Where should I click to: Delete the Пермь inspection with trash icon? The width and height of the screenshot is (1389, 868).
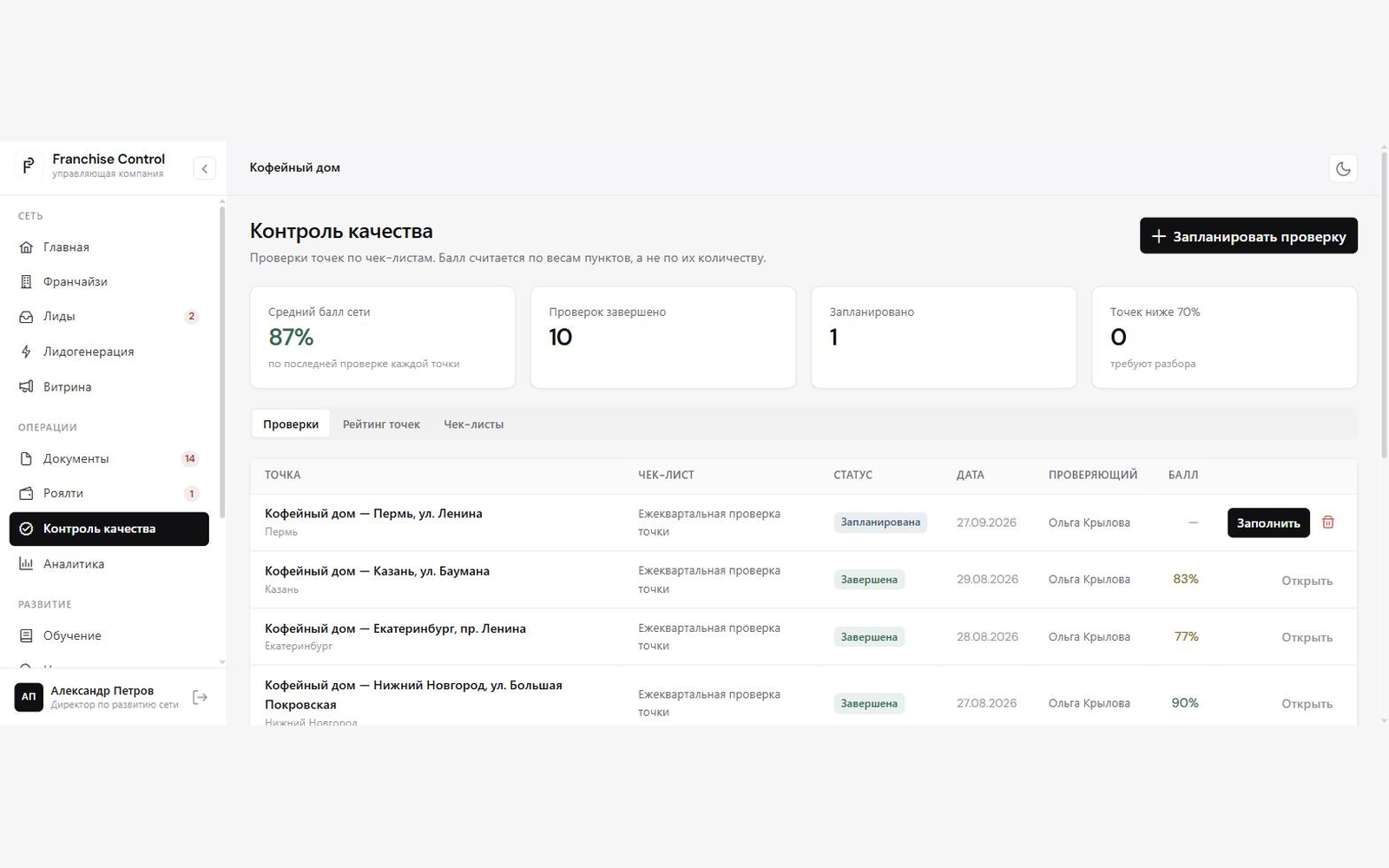1327,523
